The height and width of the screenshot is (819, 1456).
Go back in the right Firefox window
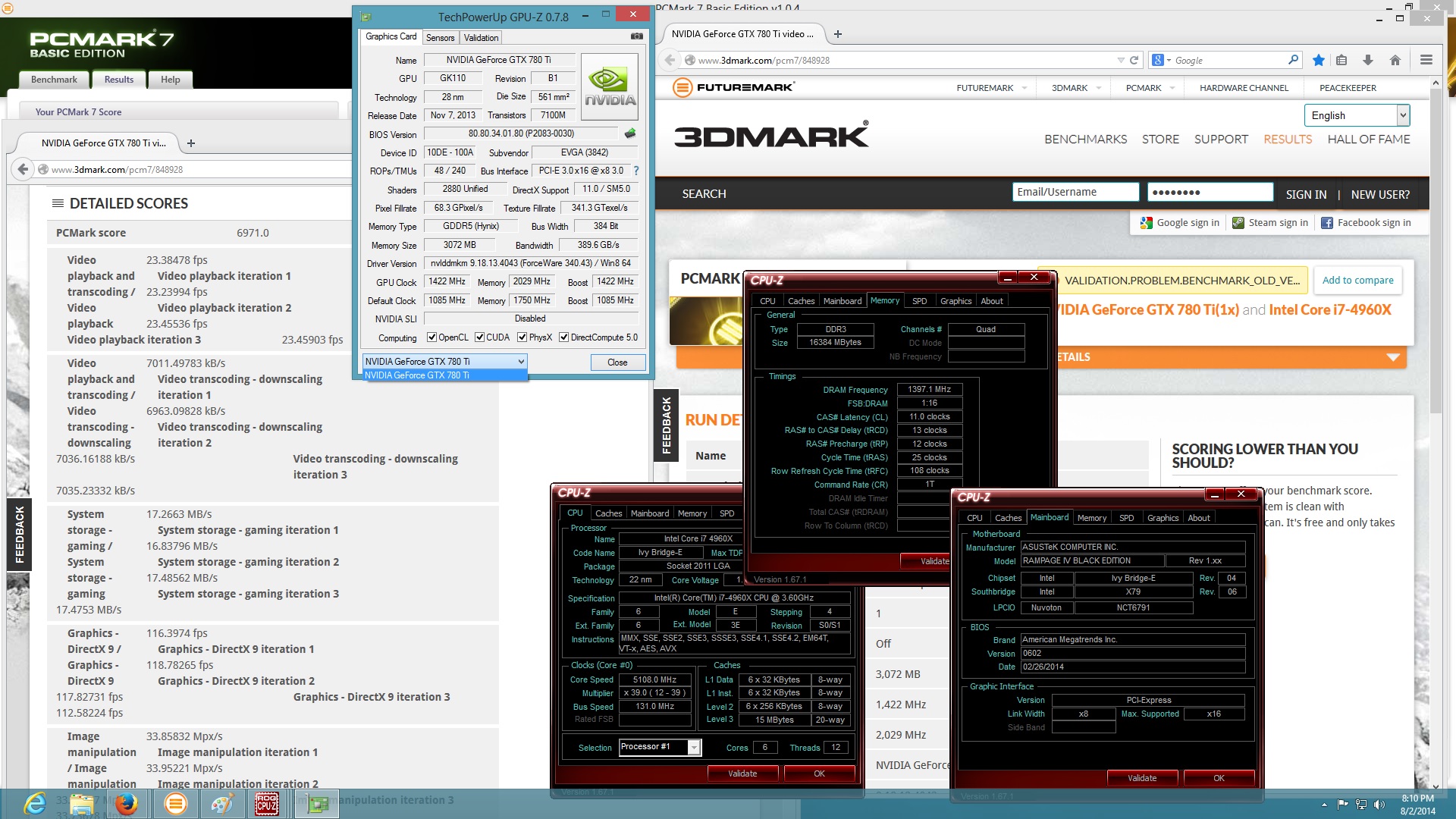(670, 60)
